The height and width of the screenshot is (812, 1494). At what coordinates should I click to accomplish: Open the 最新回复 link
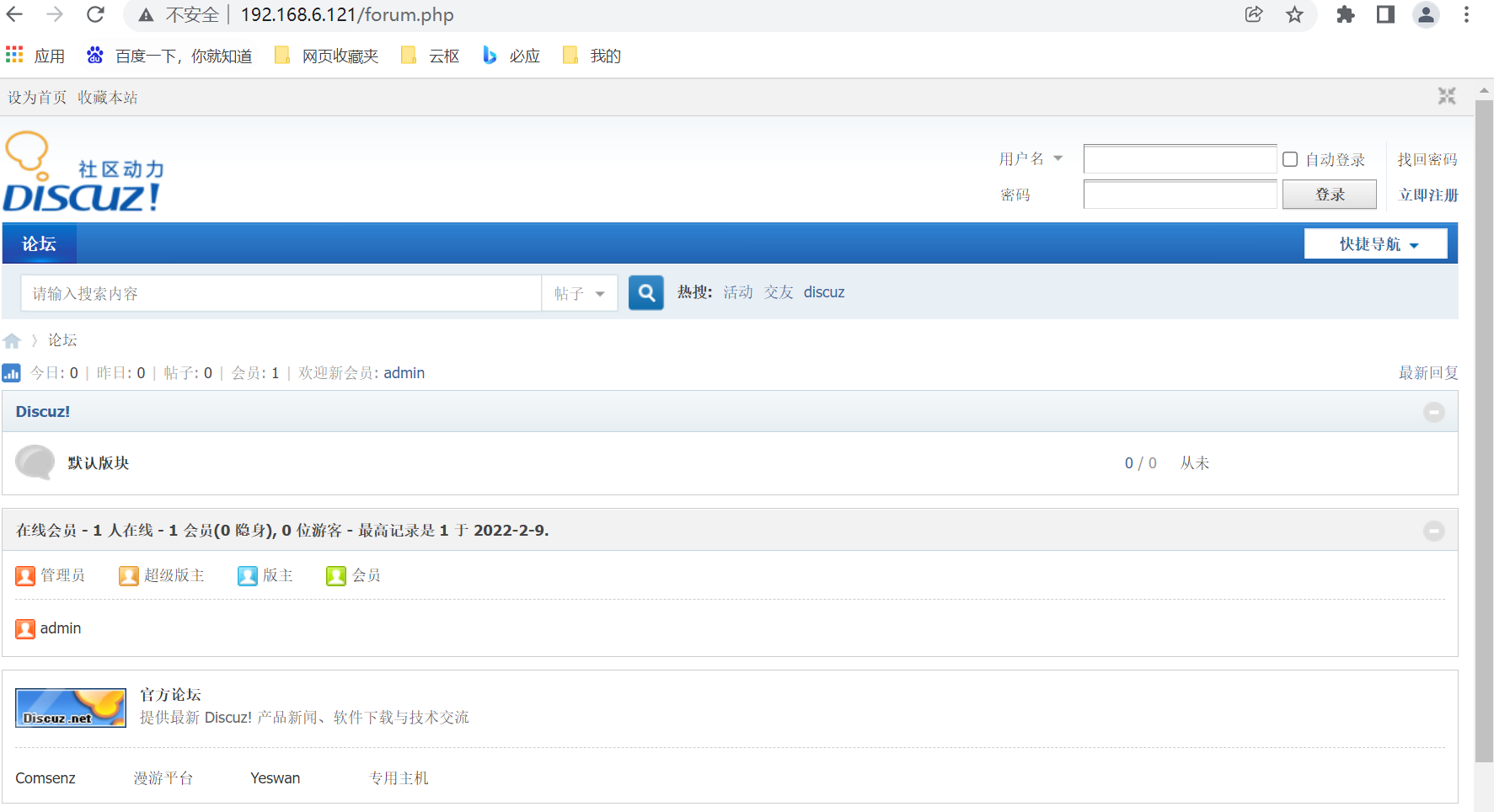click(1428, 372)
